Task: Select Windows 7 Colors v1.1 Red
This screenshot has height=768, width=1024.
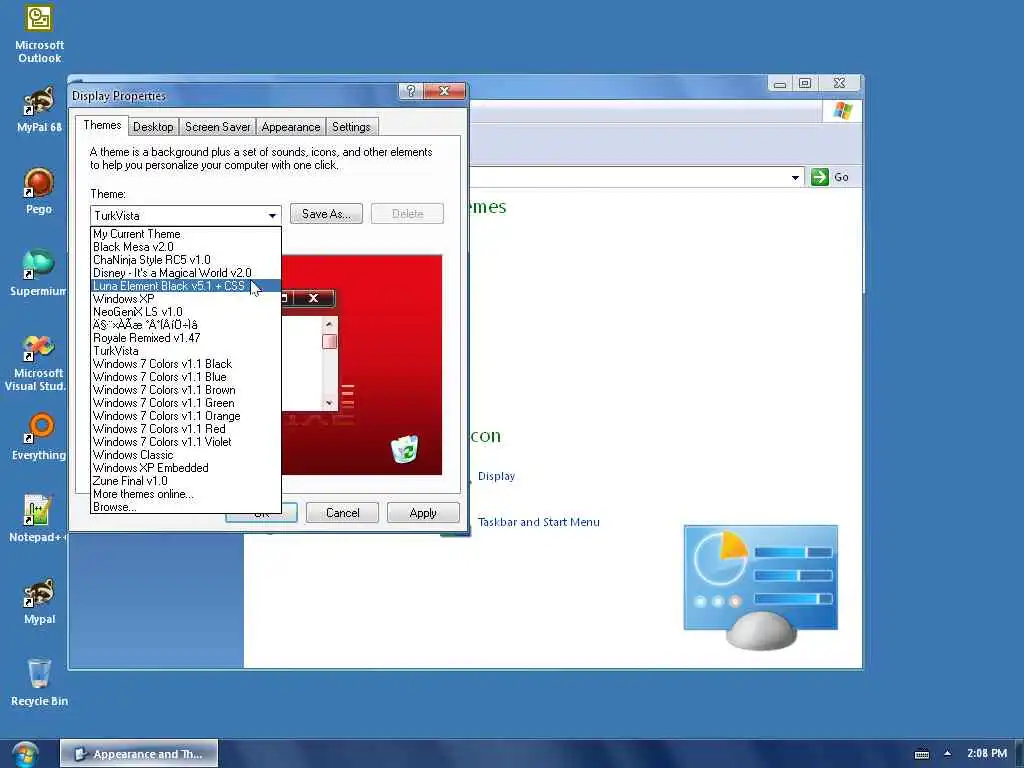Action: coord(185,429)
